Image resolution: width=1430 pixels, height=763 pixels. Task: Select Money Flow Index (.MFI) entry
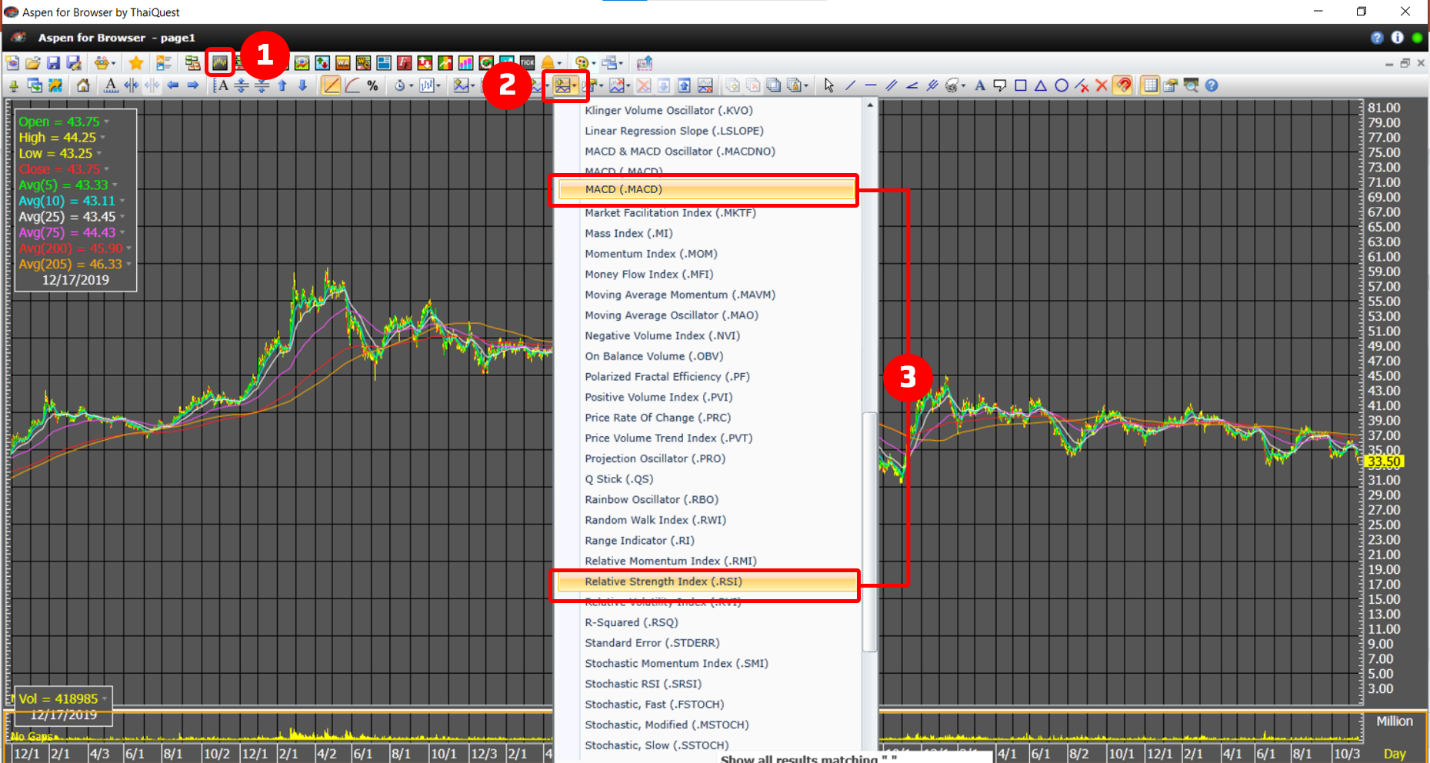[634, 274]
